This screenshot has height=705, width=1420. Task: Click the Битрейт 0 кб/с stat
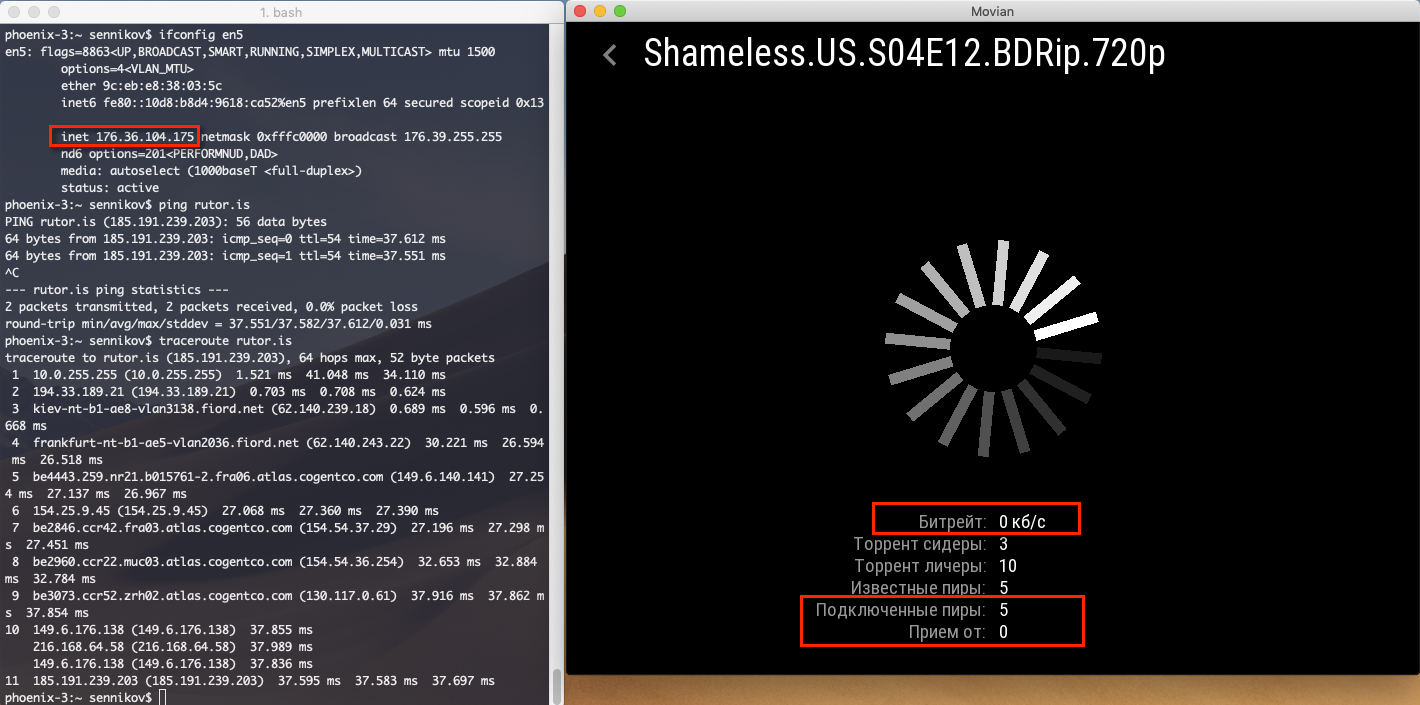point(975,521)
